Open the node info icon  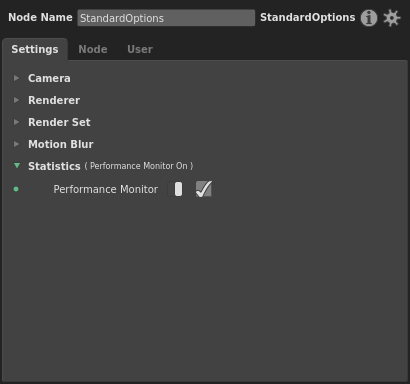pos(369,18)
